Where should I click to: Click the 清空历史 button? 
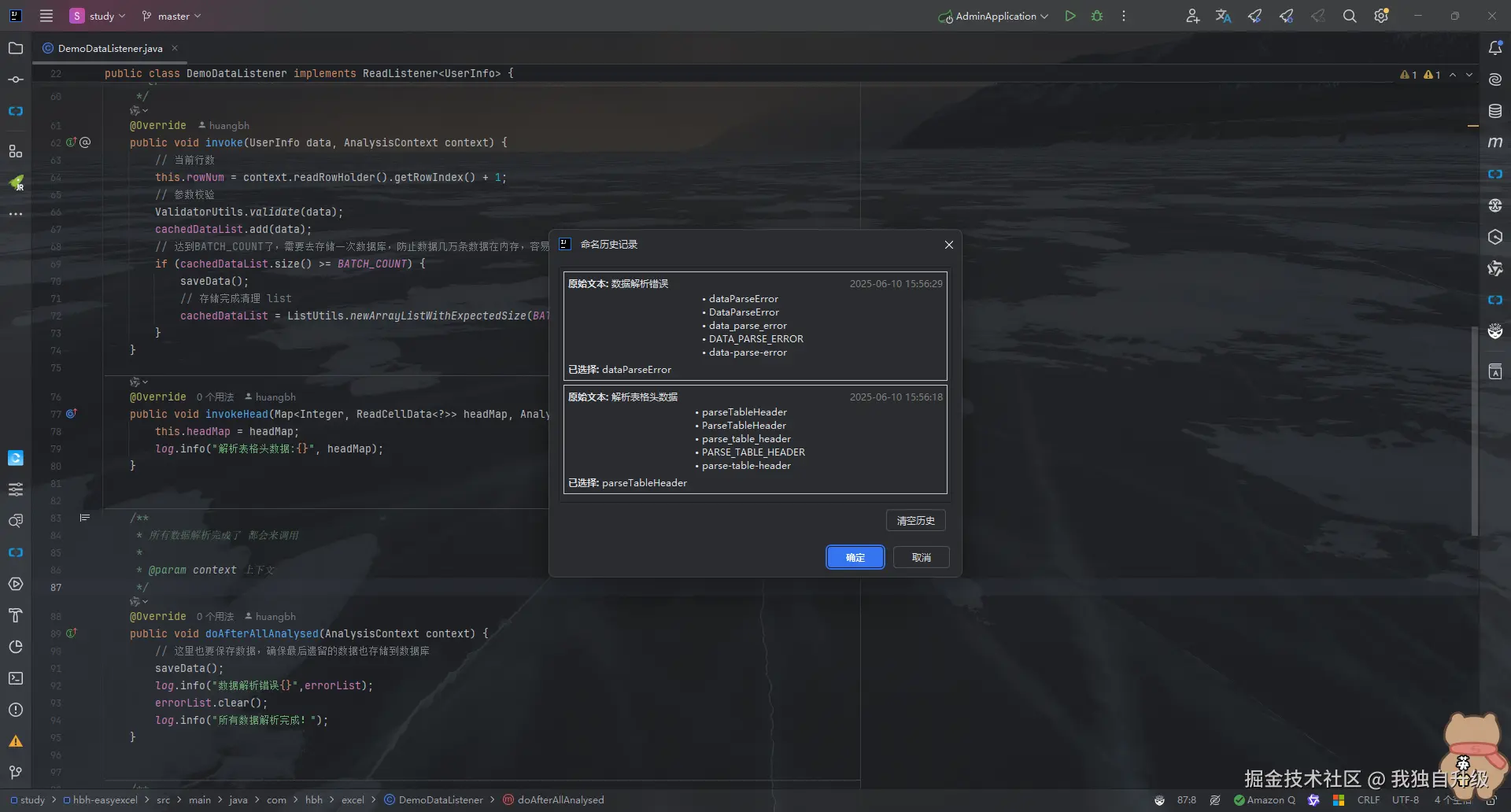915,520
